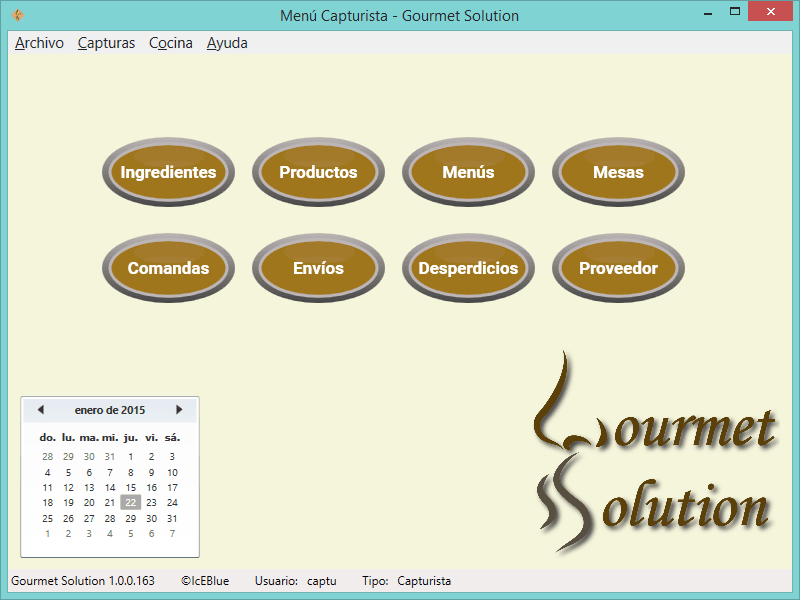800x600 pixels.
Task: Click the Productos oval button
Action: pyautogui.click(x=318, y=172)
